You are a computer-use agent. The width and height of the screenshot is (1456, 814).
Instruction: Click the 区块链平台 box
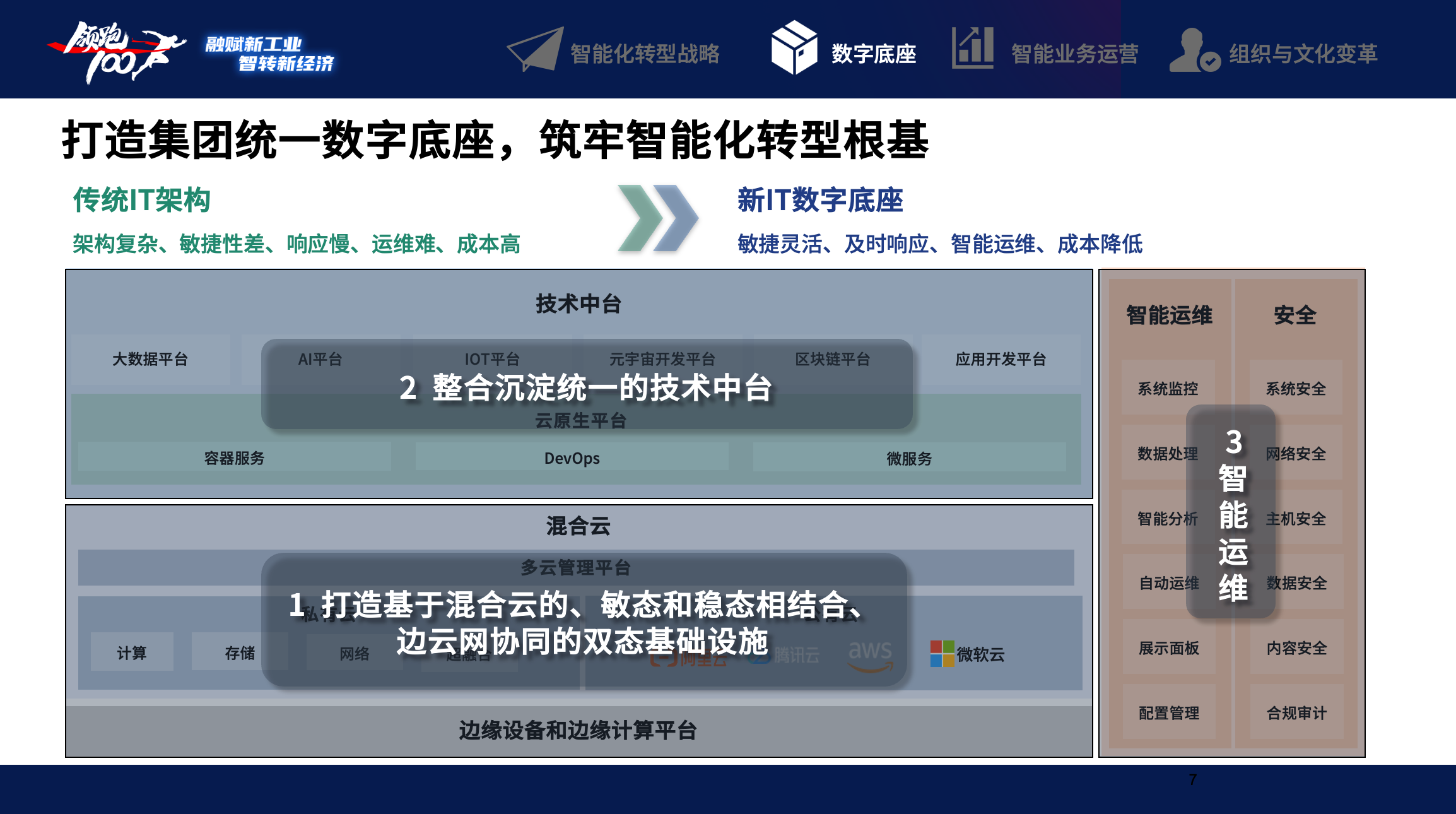832,360
